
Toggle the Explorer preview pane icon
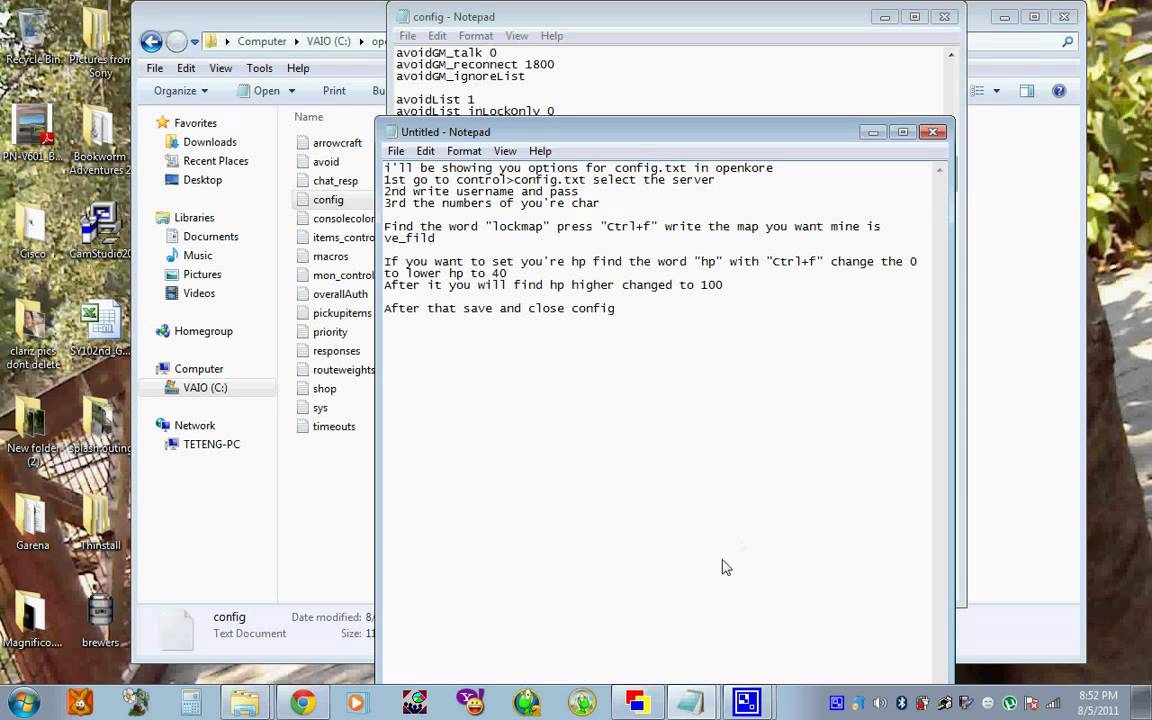click(x=1026, y=90)
